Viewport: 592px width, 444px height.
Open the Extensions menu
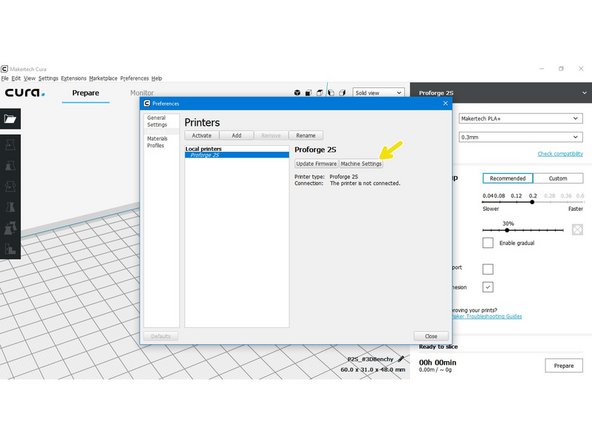coord(74,79)
